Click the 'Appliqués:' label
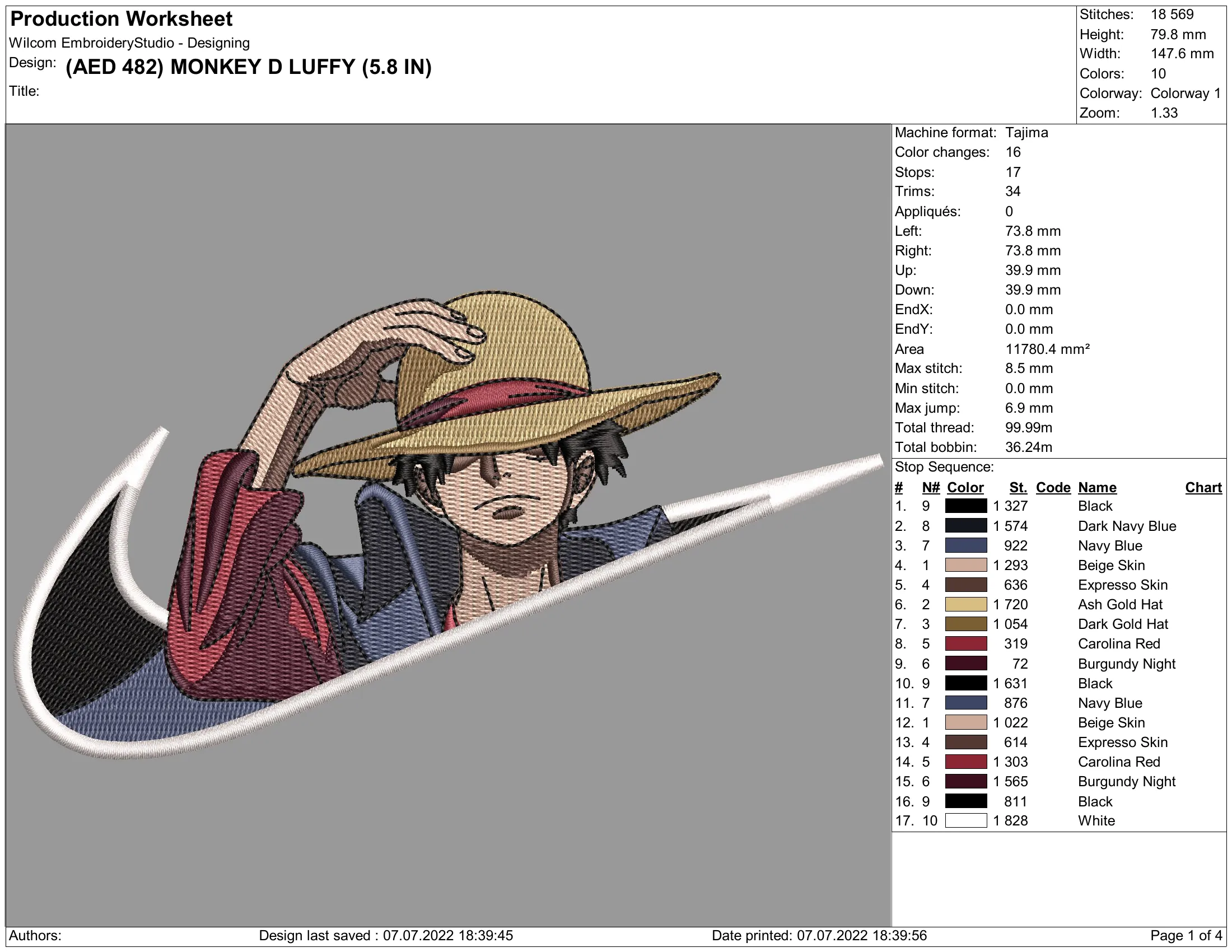This screenshot has height=952, width=1232. (928, 212)
